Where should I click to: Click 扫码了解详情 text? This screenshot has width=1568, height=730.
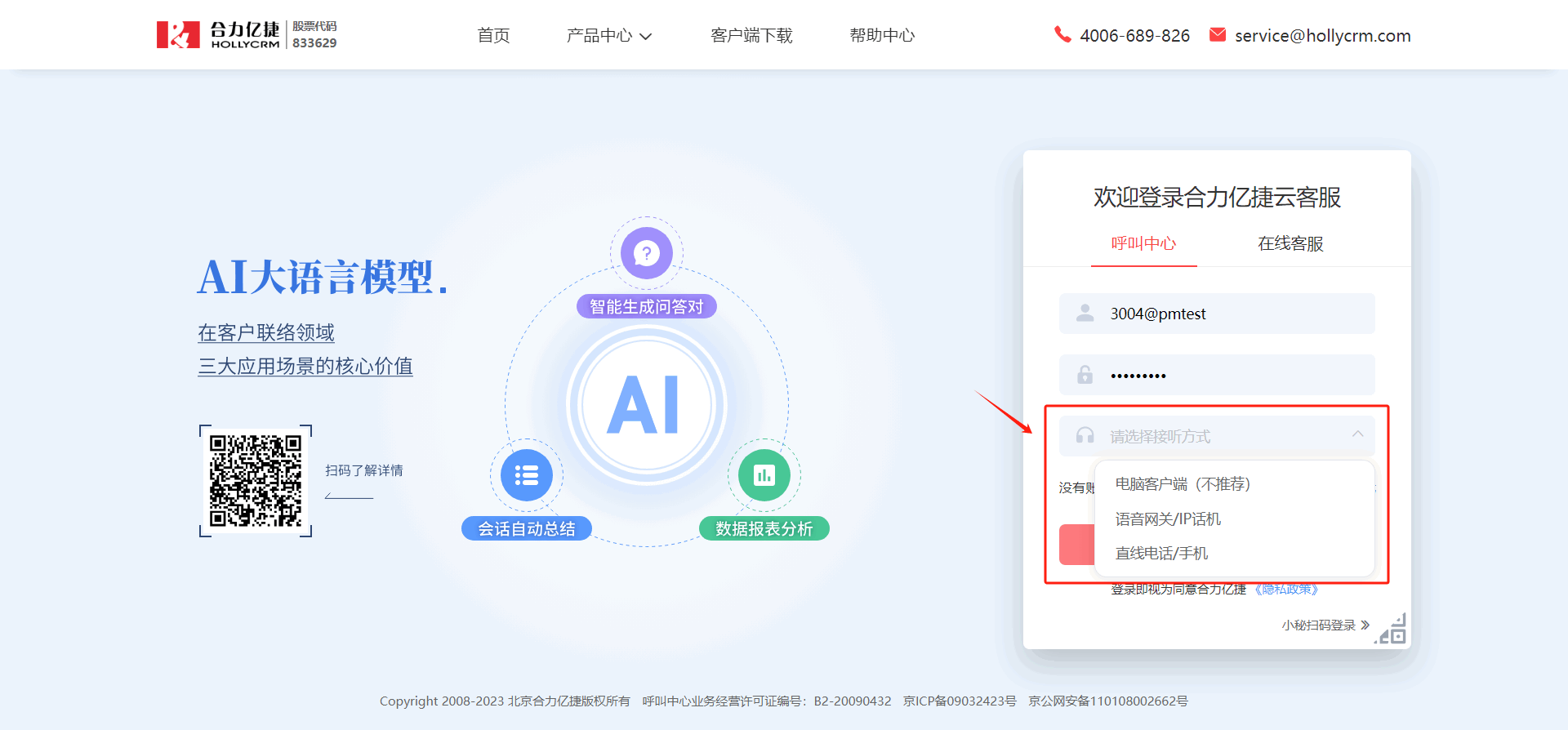364,470
